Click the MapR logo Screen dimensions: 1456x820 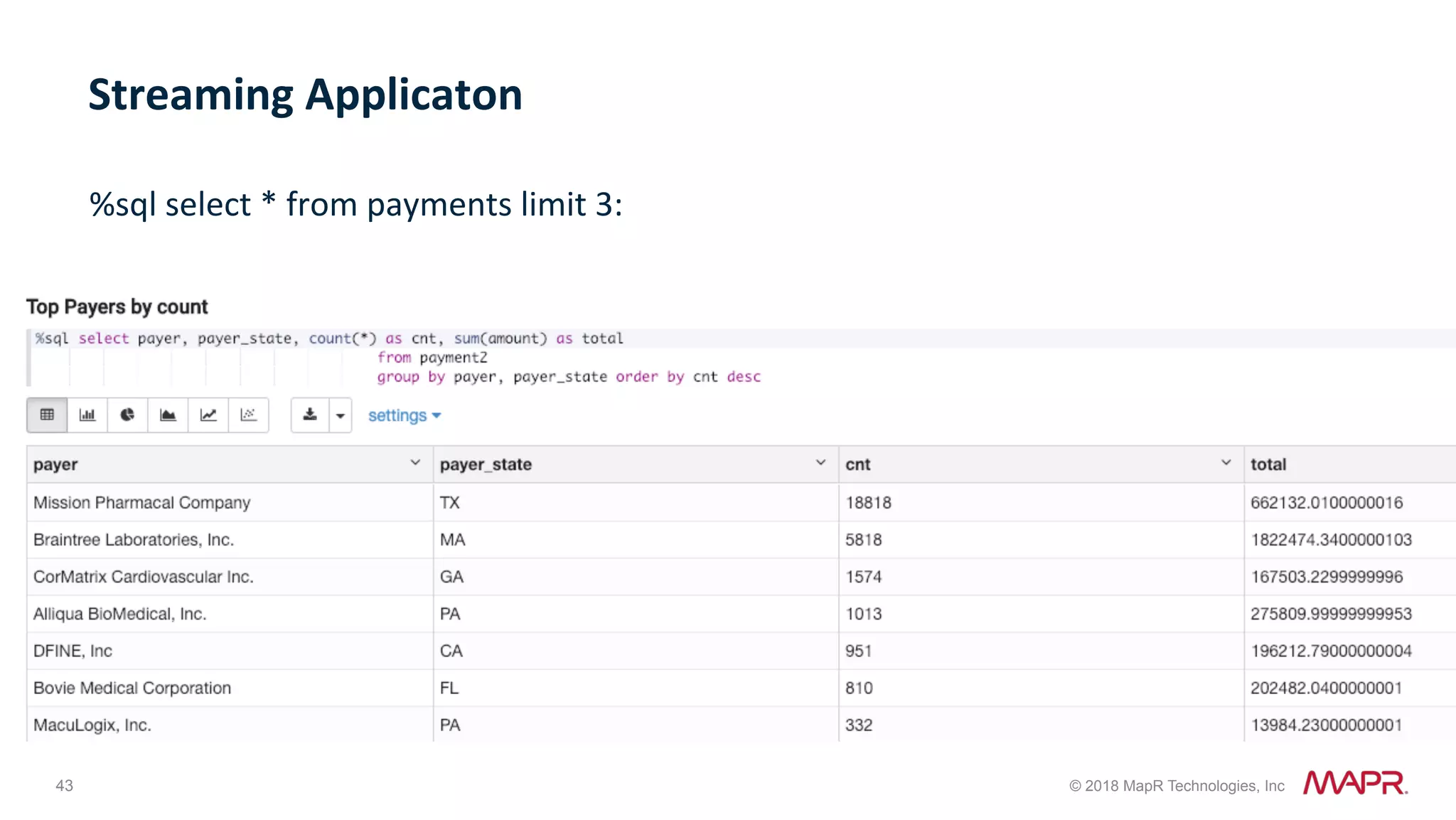click(x=1355, y=782)
